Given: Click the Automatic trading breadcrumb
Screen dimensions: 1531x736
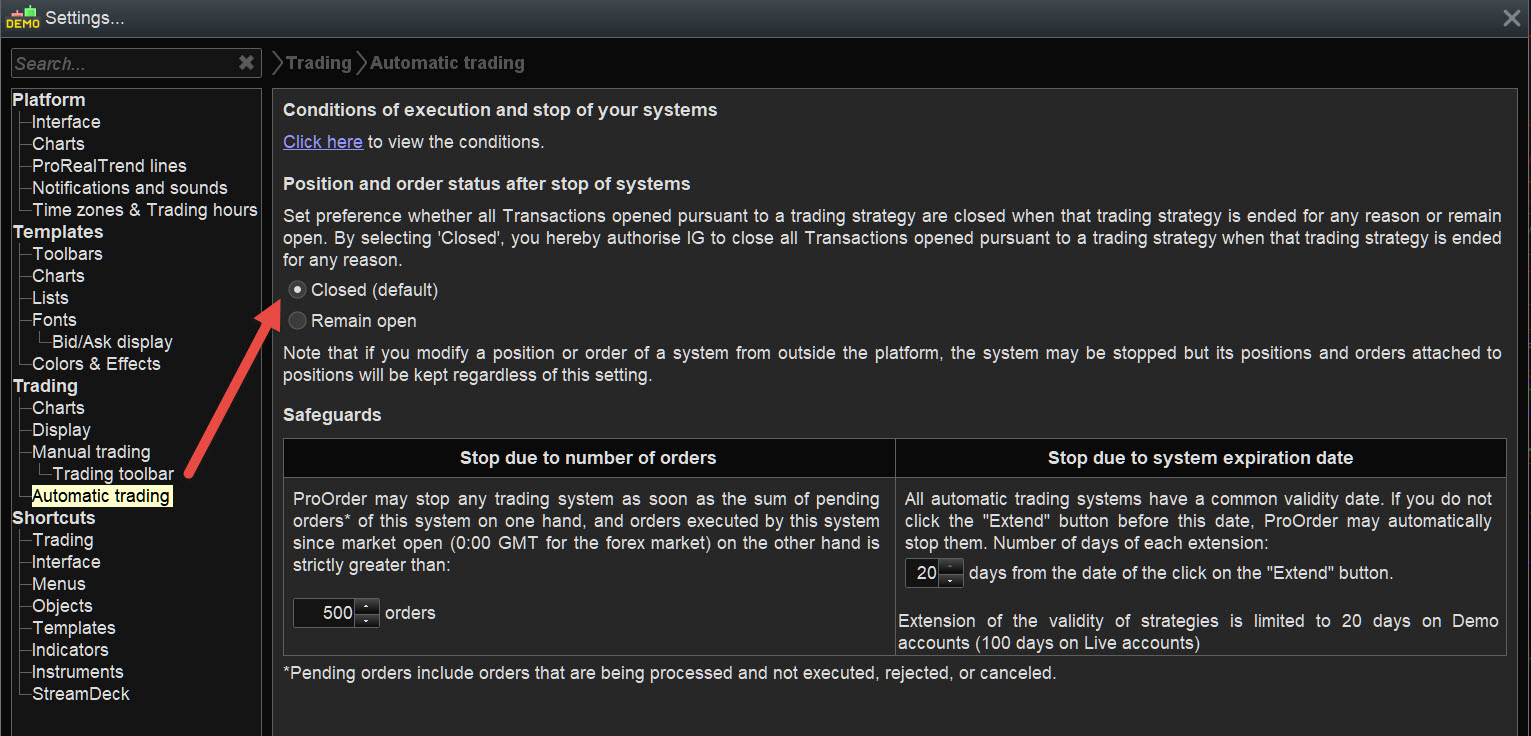Looking at the screenshot, I should [x=447, y=63].
